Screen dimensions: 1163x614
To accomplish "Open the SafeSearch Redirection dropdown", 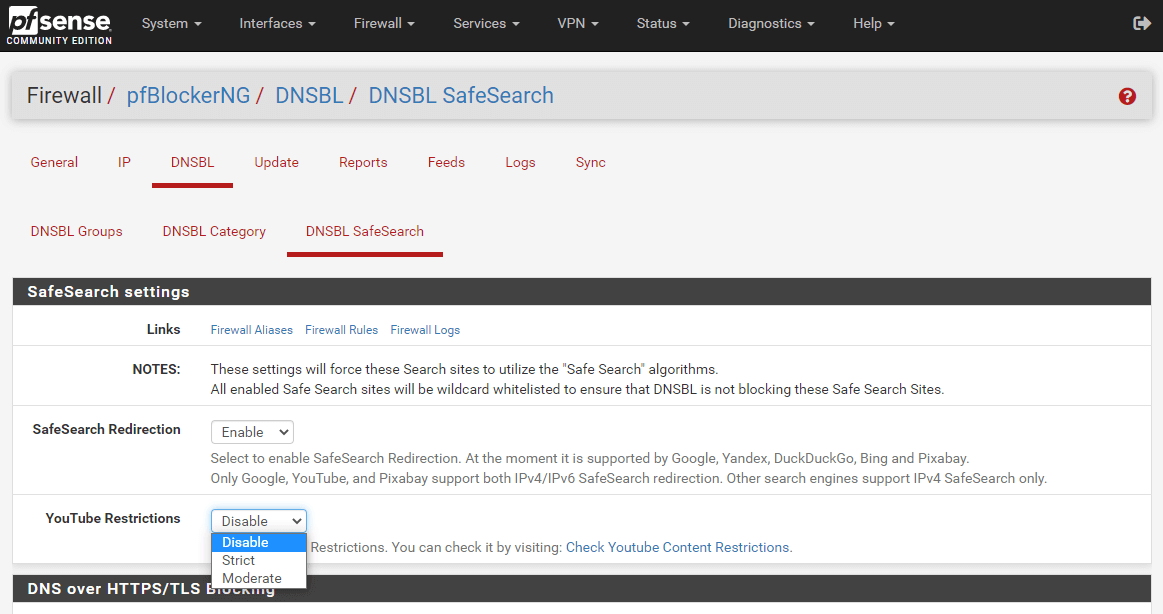I will 252,432.
